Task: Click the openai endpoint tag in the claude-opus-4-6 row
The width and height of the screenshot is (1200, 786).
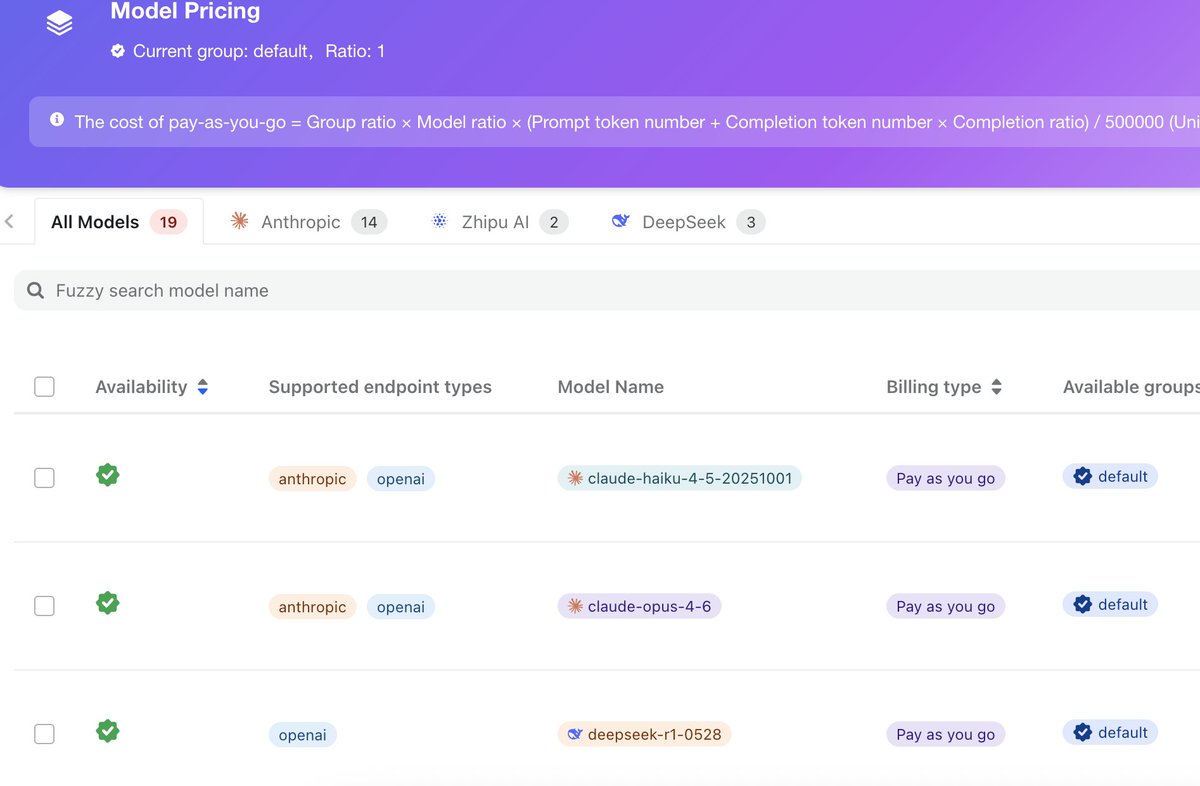Action: tap(401, 607)
